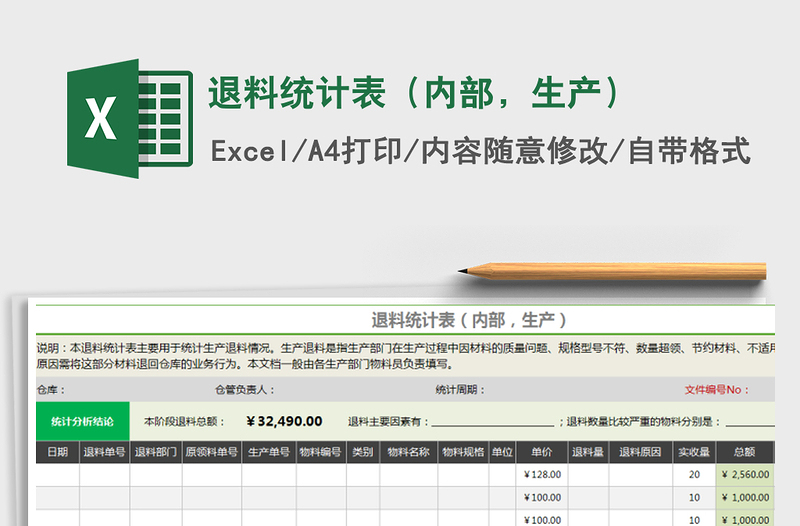Viewport: 800px width, 526px height.
Task: Select the 单价 column header
Action: [x=542, y=452]
